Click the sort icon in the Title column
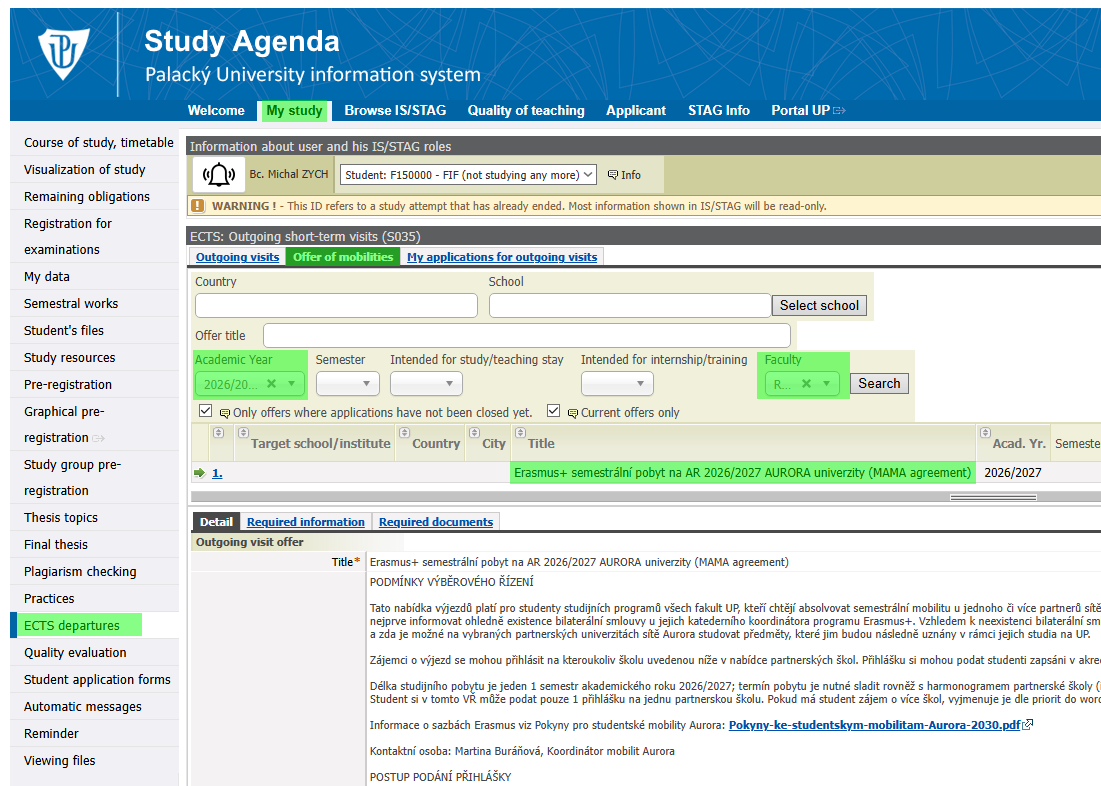Screen dimensions: 1101x786 [520, 433]
